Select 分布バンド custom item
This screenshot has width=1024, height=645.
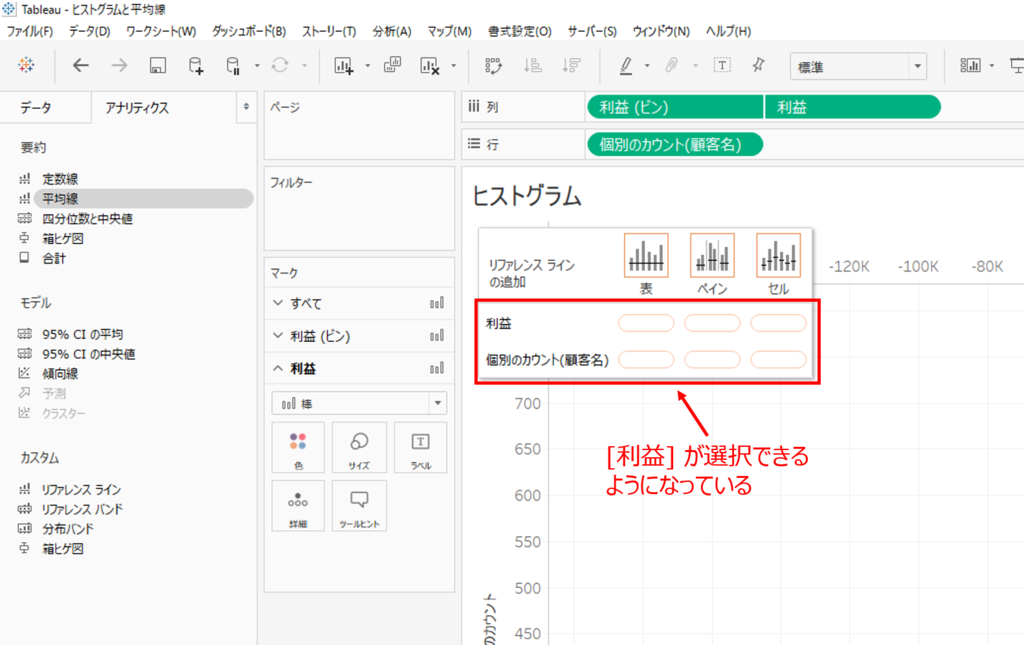click(68, 529)
